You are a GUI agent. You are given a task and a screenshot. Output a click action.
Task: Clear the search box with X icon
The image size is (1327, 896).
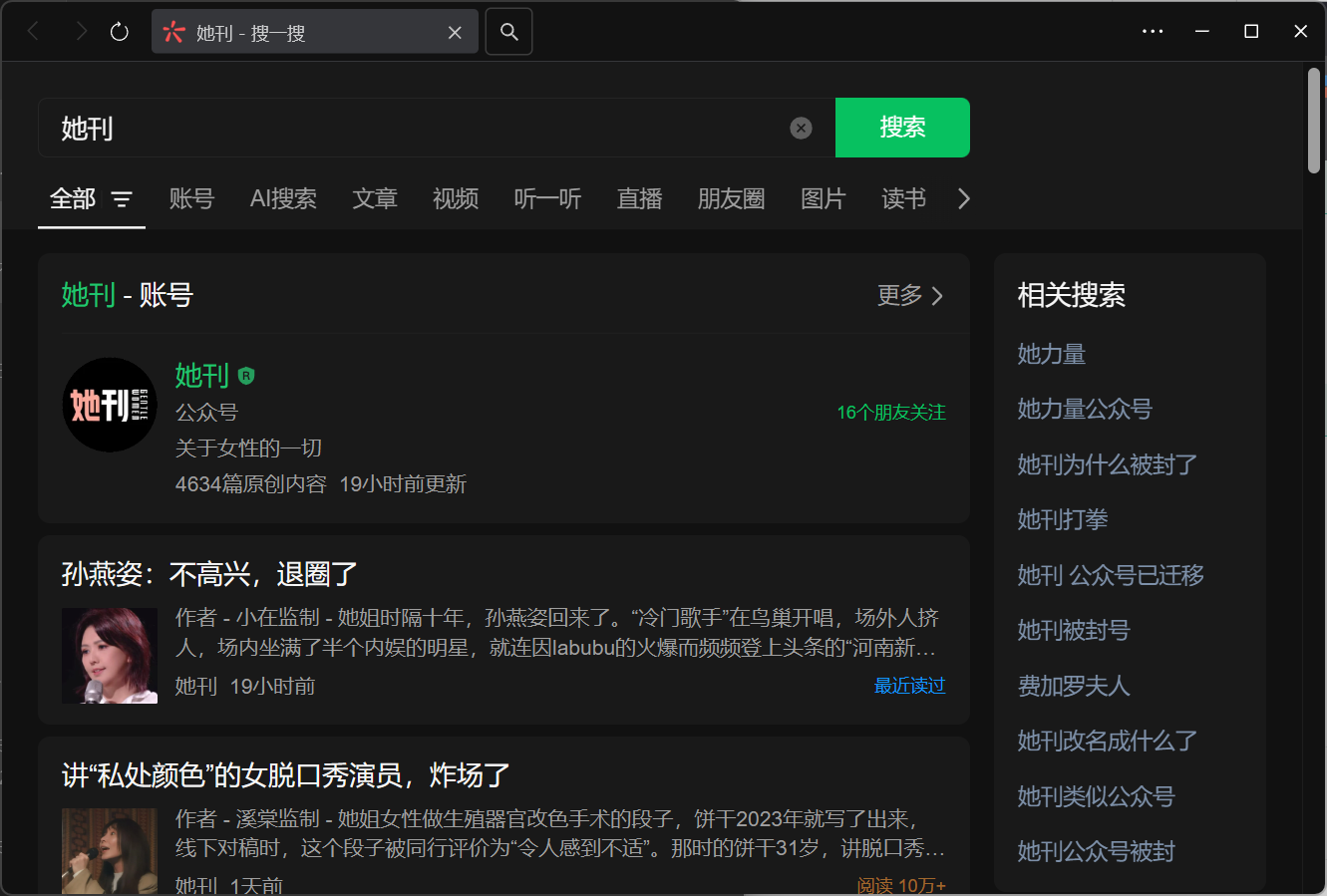click(x=801, y=128)
